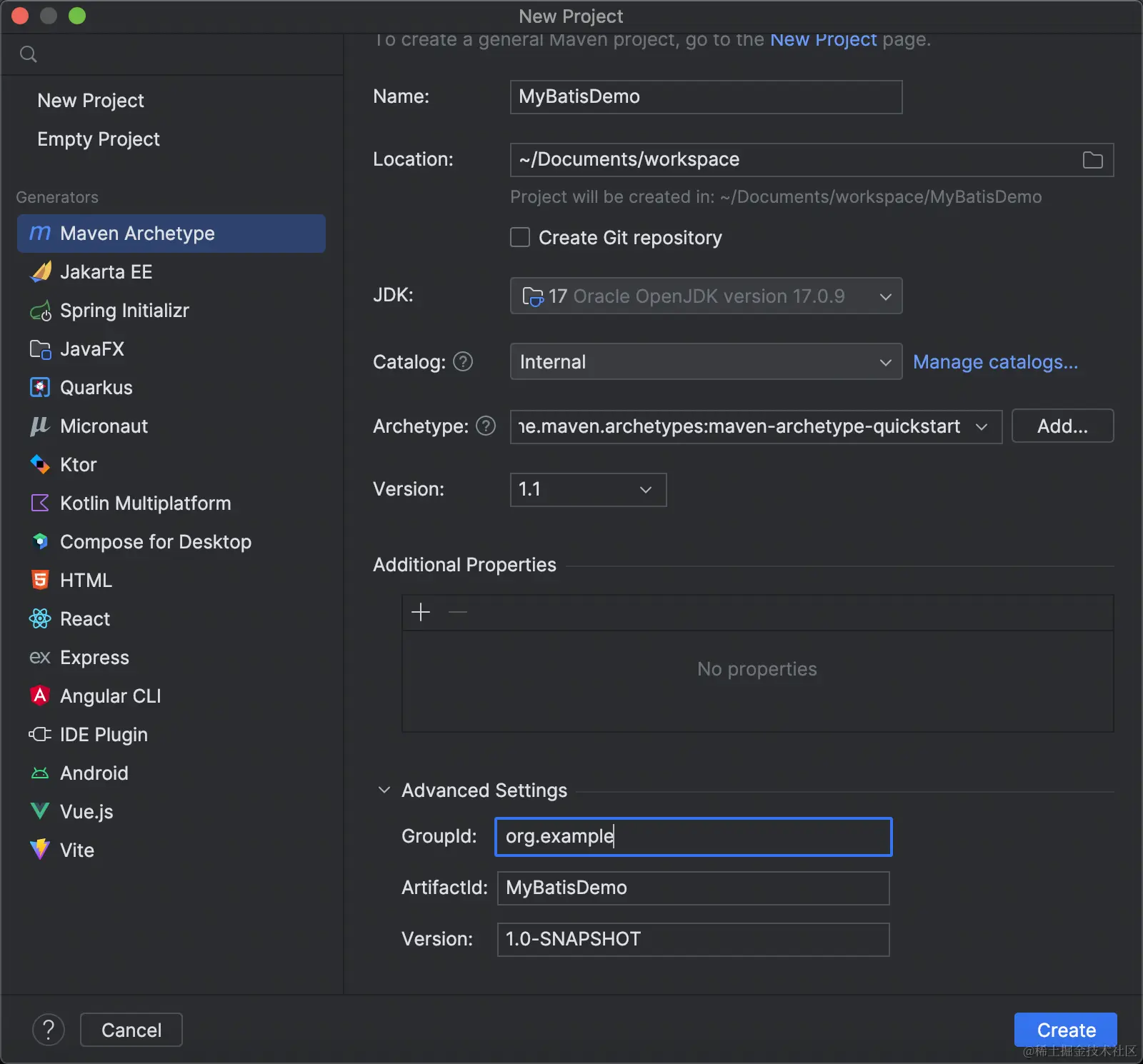
Task: Click the Add... archetype button
Action: 1063,426
